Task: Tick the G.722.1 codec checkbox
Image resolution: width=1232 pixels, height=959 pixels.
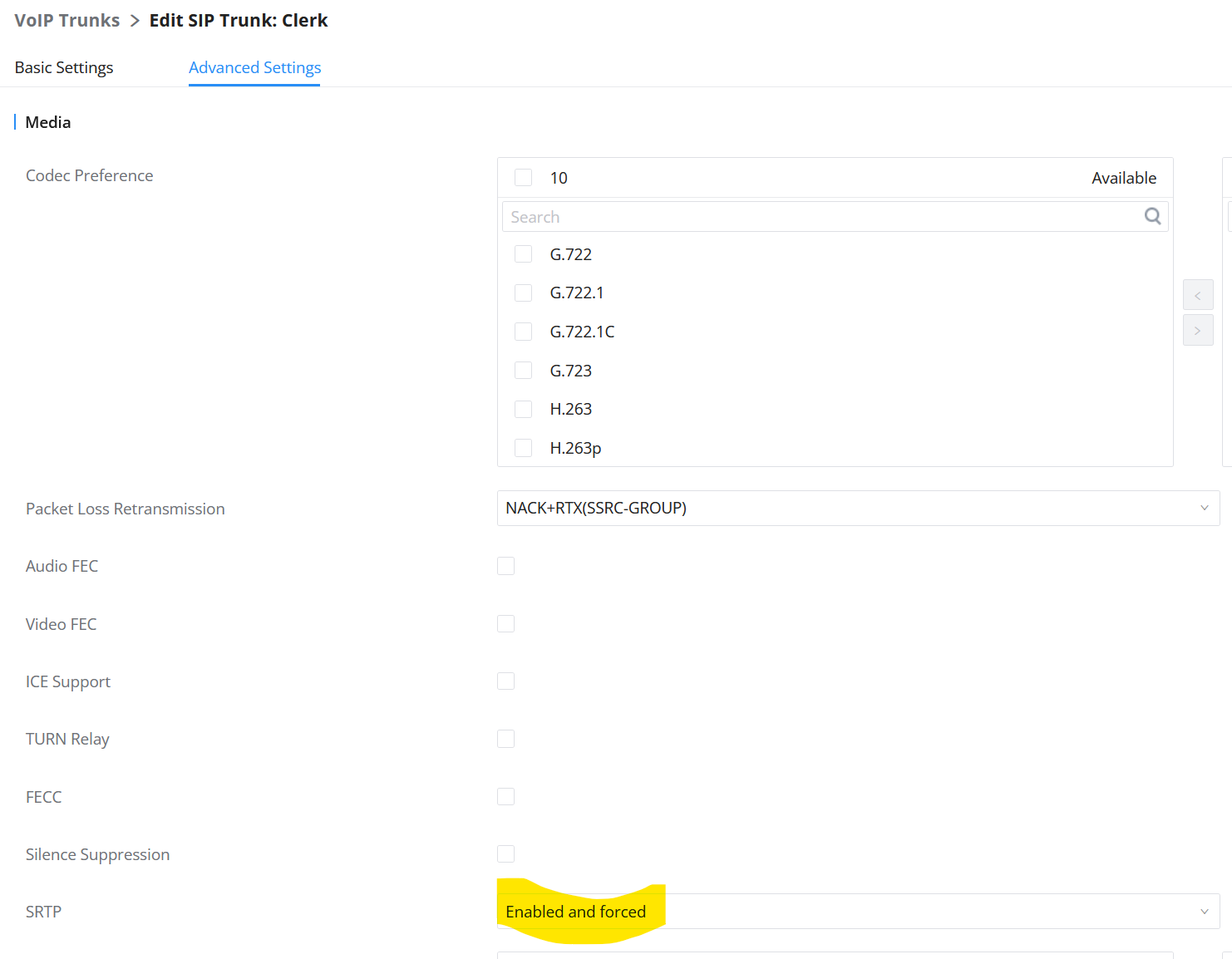Action: pyautogui.click(x=523, y=293)
